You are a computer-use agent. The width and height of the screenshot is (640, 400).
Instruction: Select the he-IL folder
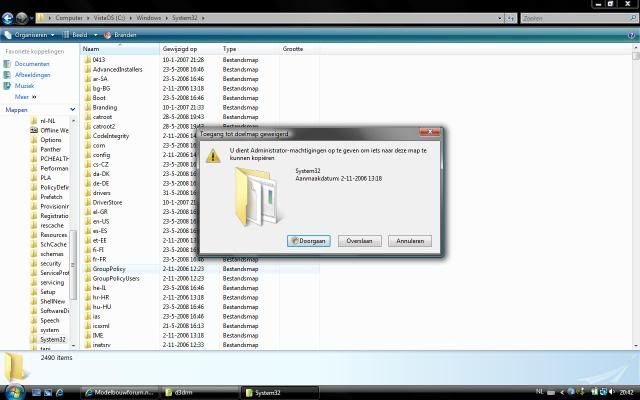(99, 288)
